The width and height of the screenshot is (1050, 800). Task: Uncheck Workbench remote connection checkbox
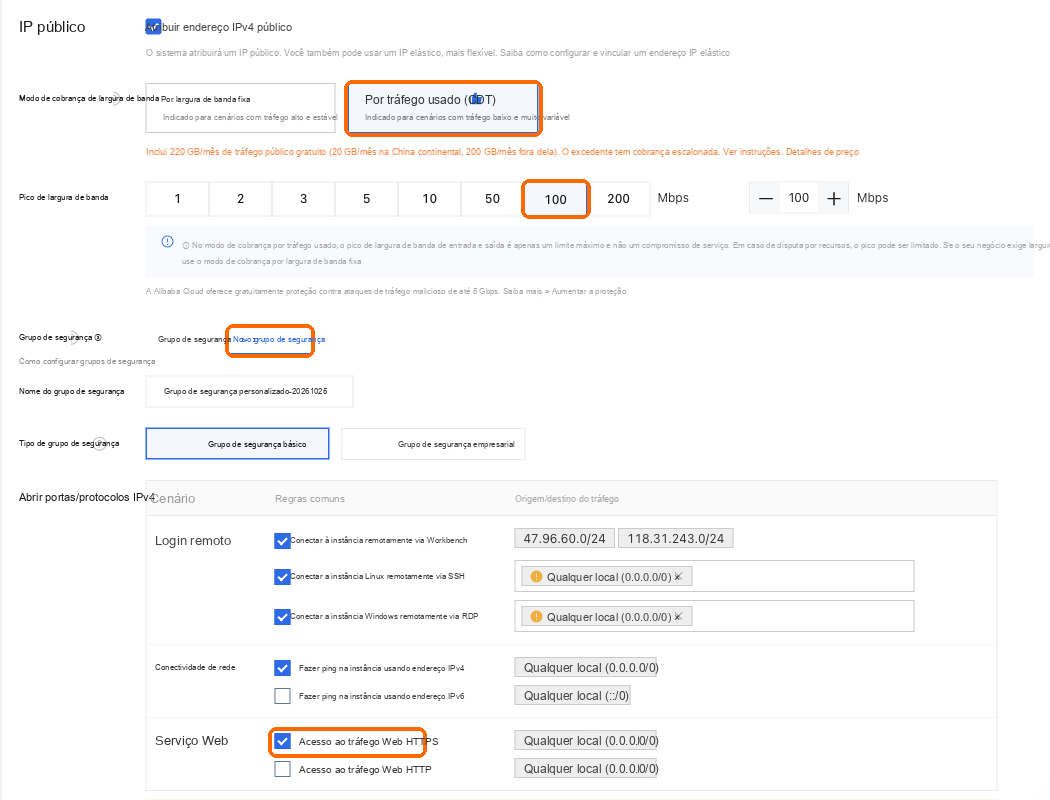[282, 540]
